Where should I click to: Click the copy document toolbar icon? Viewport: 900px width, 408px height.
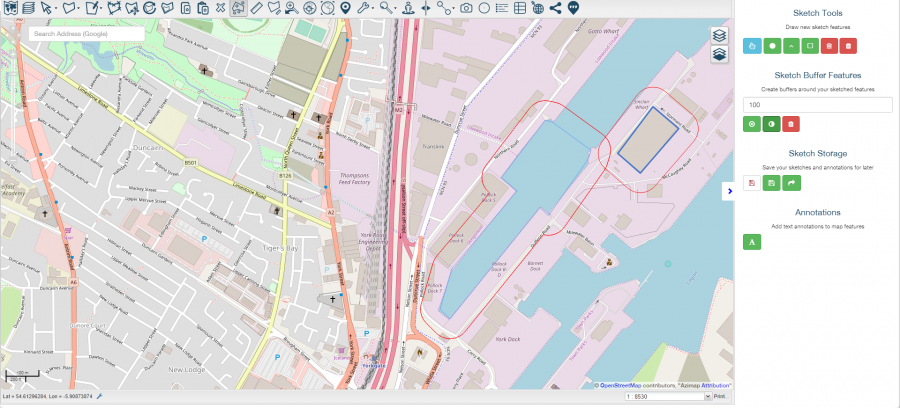tap(185, 8)
